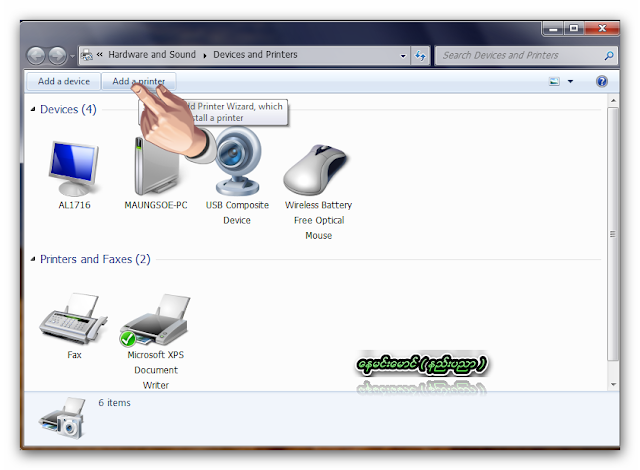
Task: Select the Microsoft XPS Document Writer icon
Action: 156,320
